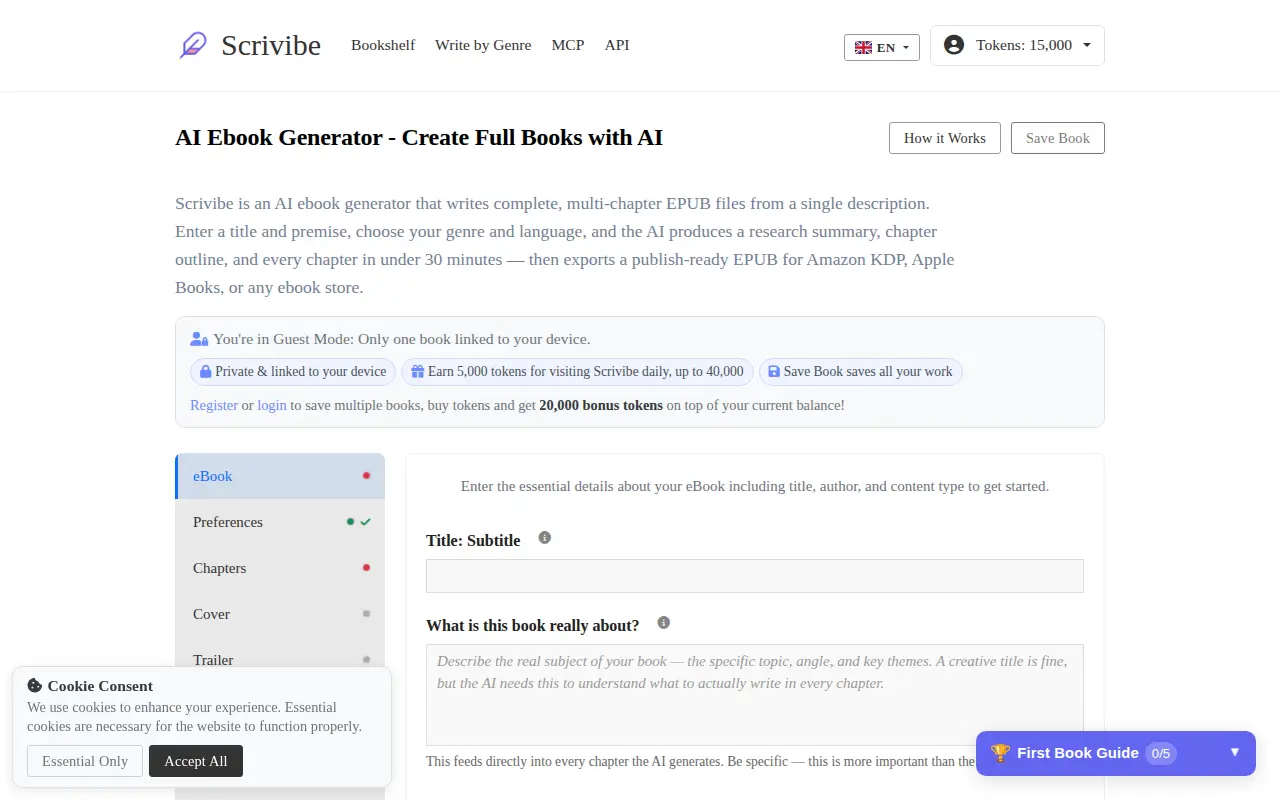Viewport: 1280px width, 800px height.
Task: Open Write by Genre in navigation
Action: click(483, 45)
